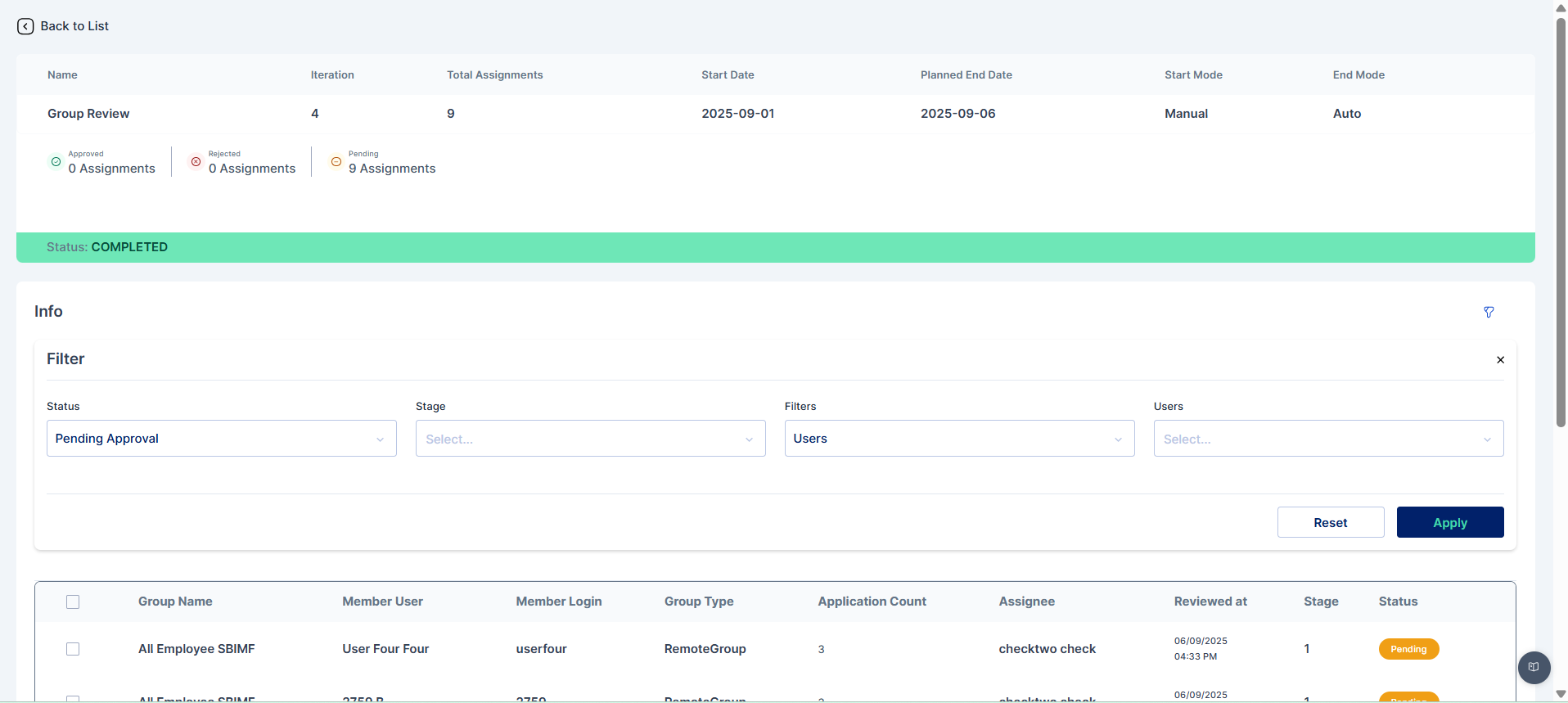This screenshot has width=1568, height=703.
Task: Click the 0 Assignments rejected count
Action: click(x=252, y=169)
